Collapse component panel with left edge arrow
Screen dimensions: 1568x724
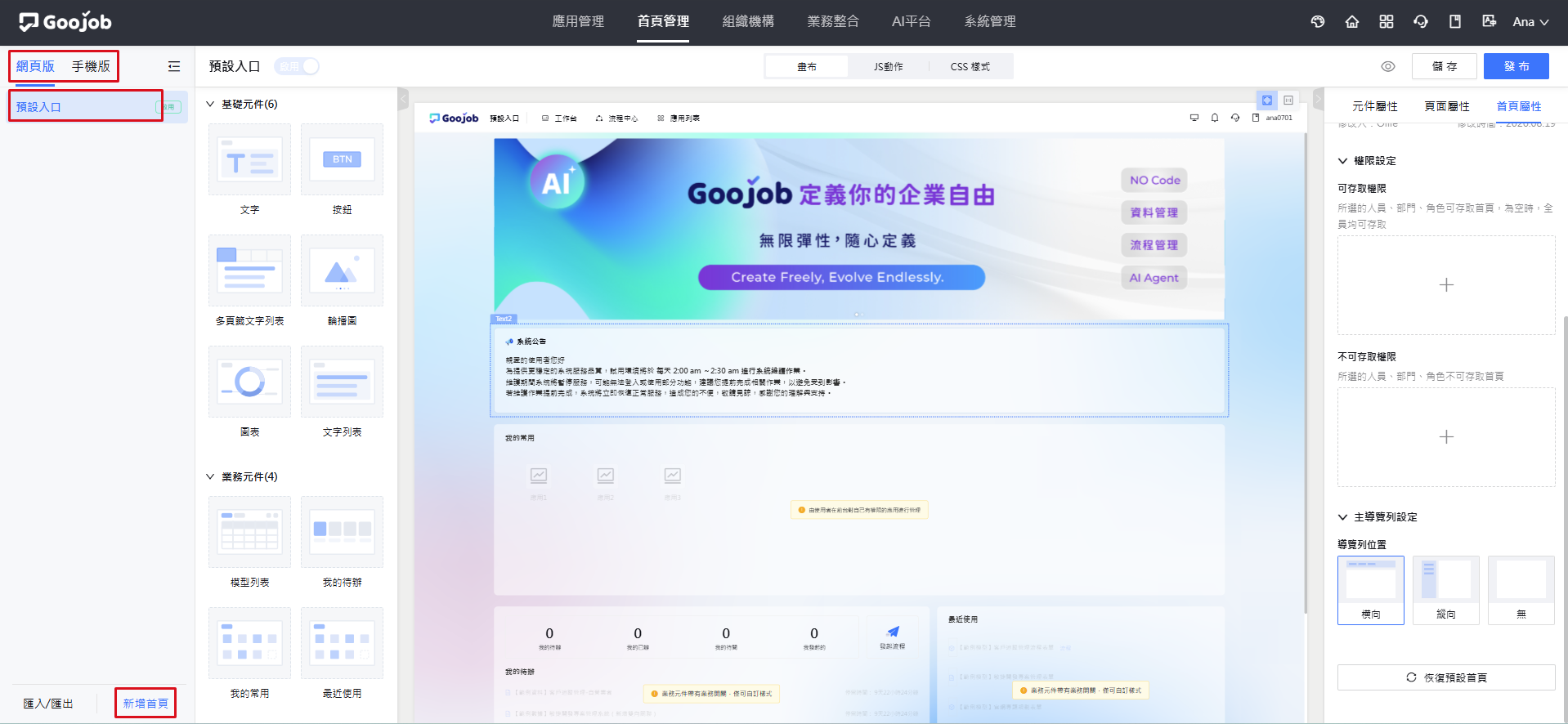403,99
